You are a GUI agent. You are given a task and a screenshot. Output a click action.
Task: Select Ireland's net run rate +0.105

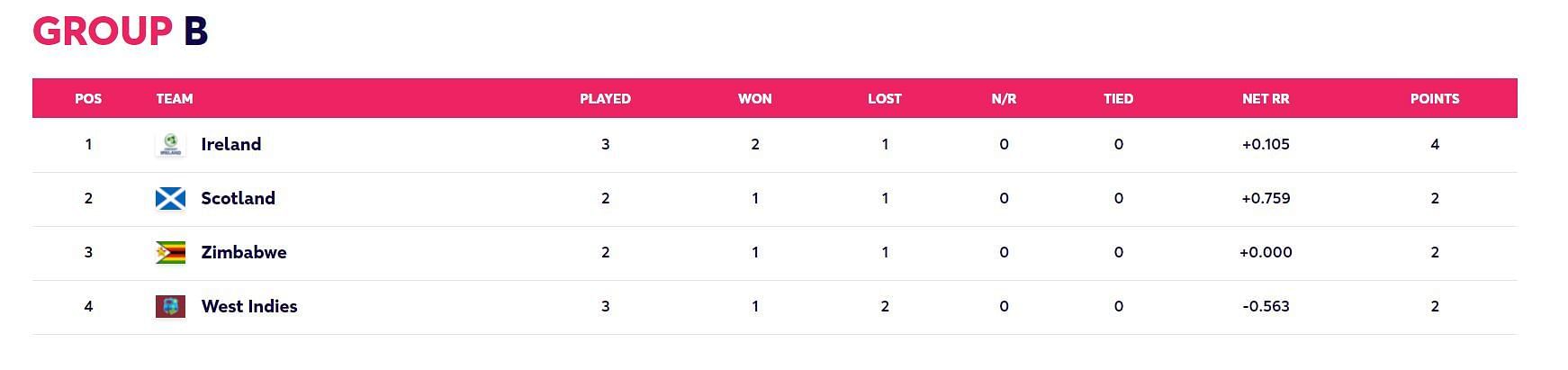[x=1266, y=144]
